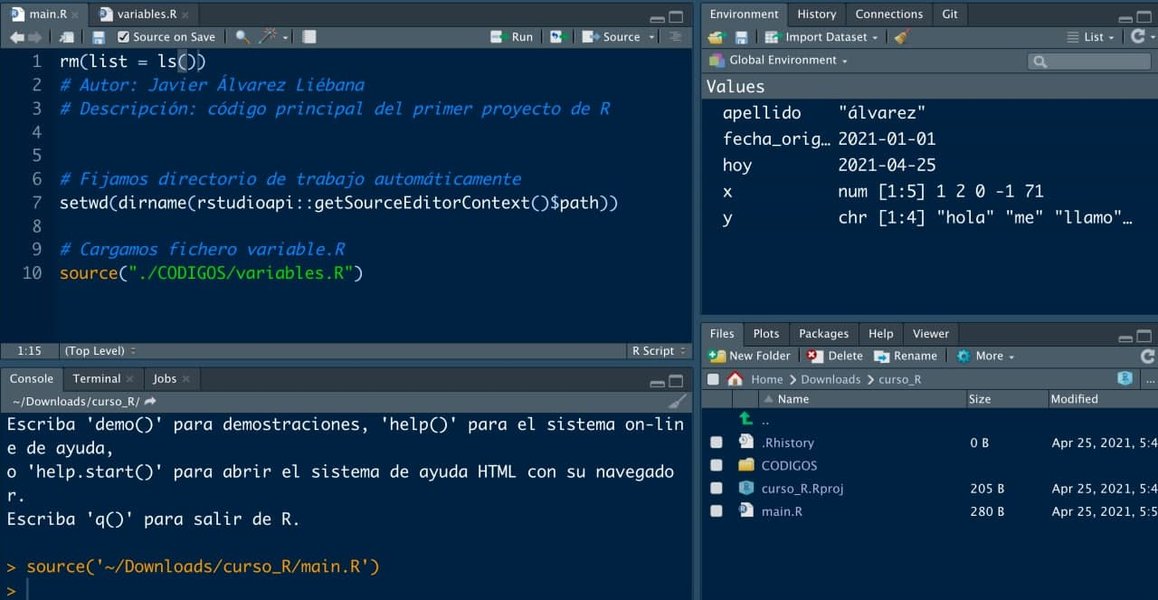The width and height of the screenshot is (1158, 600).
Task: Refresh the Files pane file listing
Action: (x=1148, y=355)
